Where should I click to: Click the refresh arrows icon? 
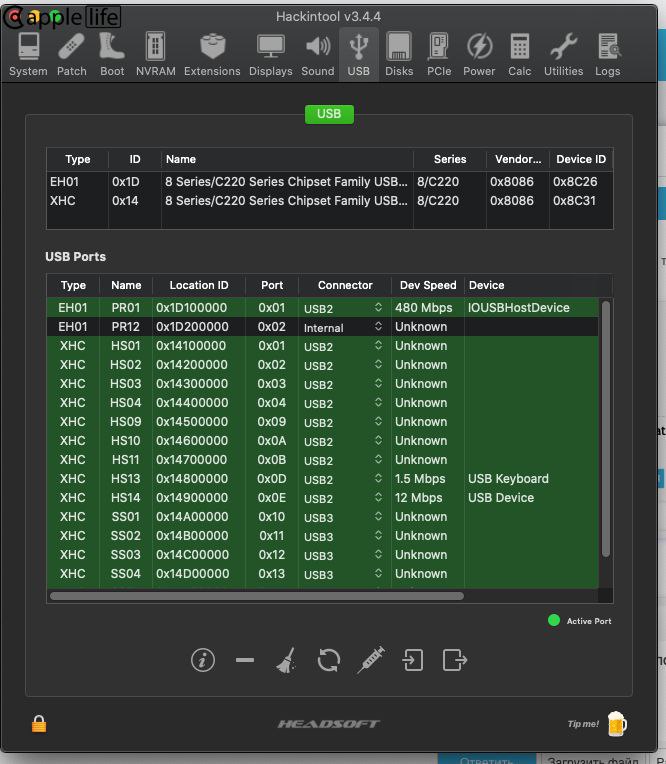pos(328,660)
